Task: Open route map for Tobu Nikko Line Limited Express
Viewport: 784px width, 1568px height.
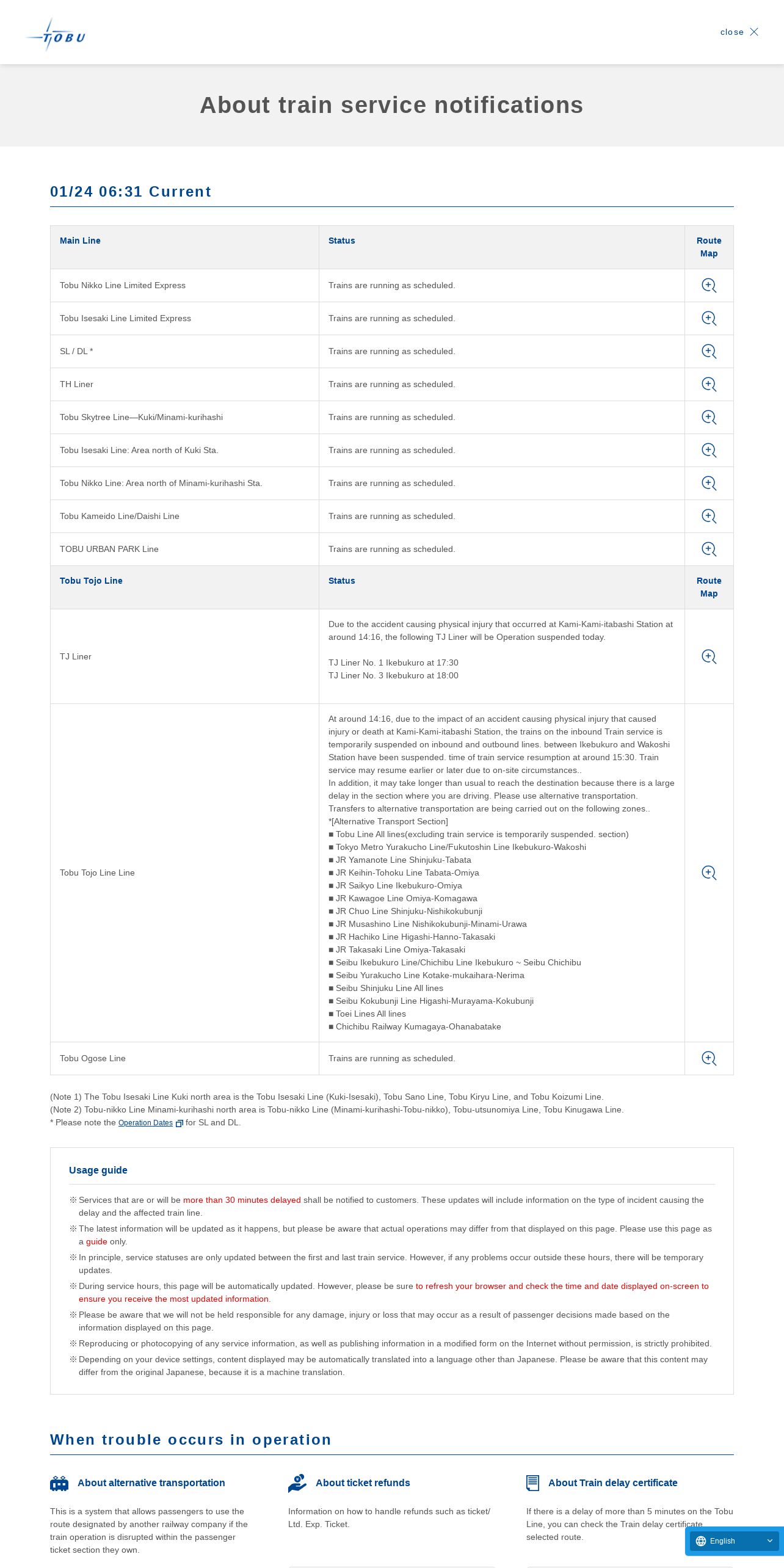Action: (x=709, y=285)
